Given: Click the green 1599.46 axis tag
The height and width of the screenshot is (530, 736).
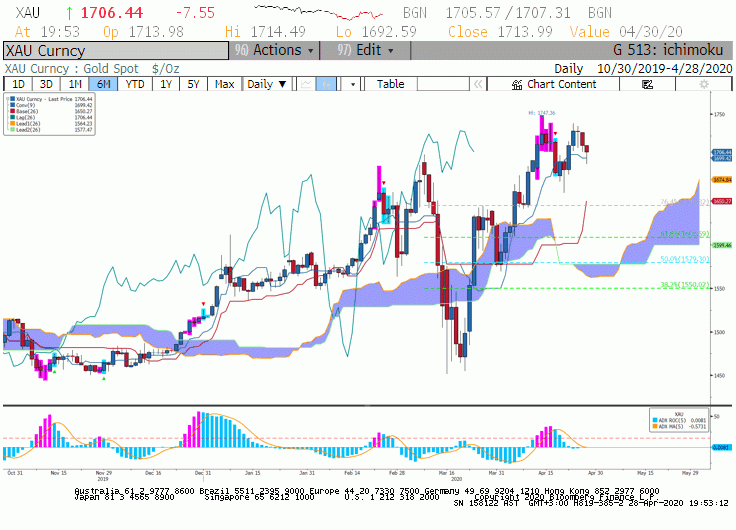Looking at the screenshot, I should tap(722, 245).
